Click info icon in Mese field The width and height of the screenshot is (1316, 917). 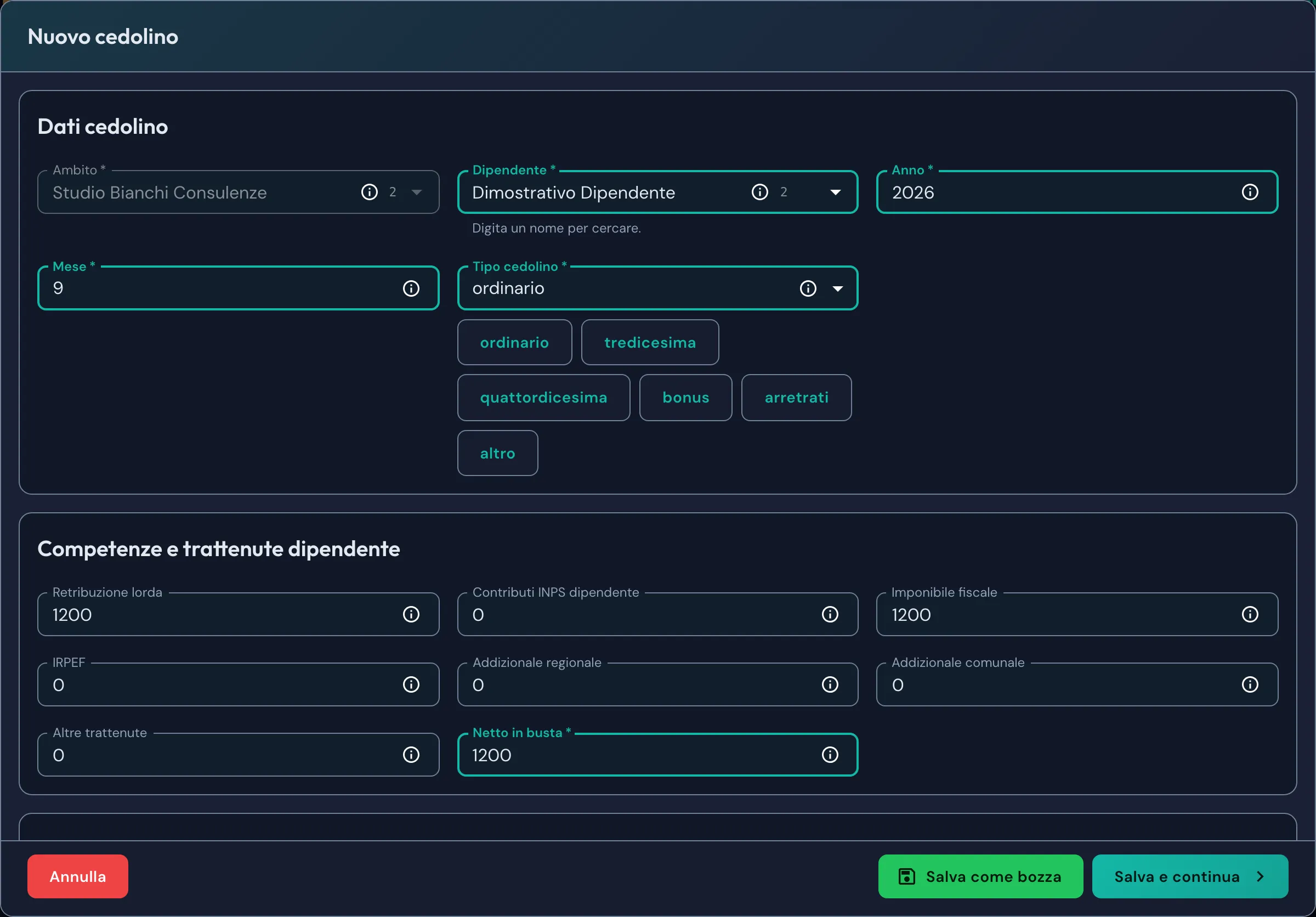pyautogui.click(x=411, y=288)
